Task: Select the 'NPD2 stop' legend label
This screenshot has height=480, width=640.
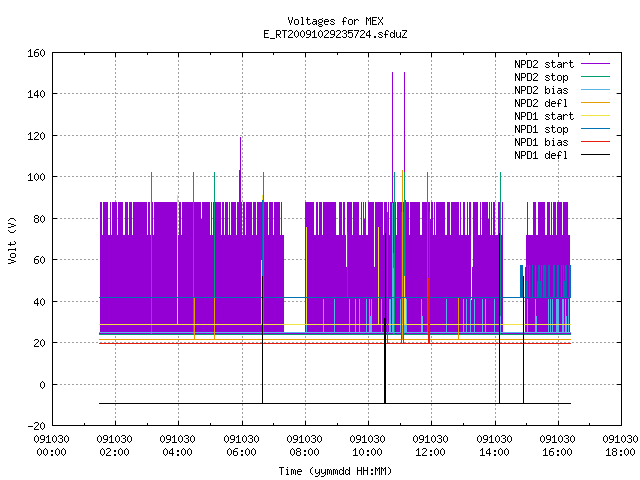Action: click(541, 77)
